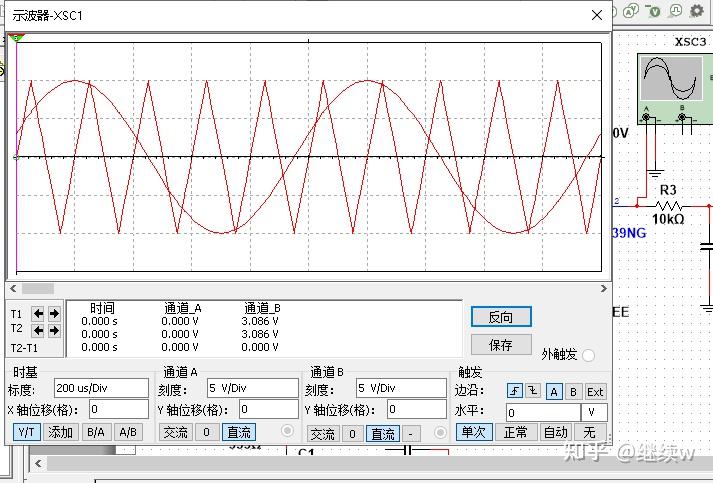Close the 示波器-XSC1 oscilloscope window
713x483 pixels.
coord(597,15)
